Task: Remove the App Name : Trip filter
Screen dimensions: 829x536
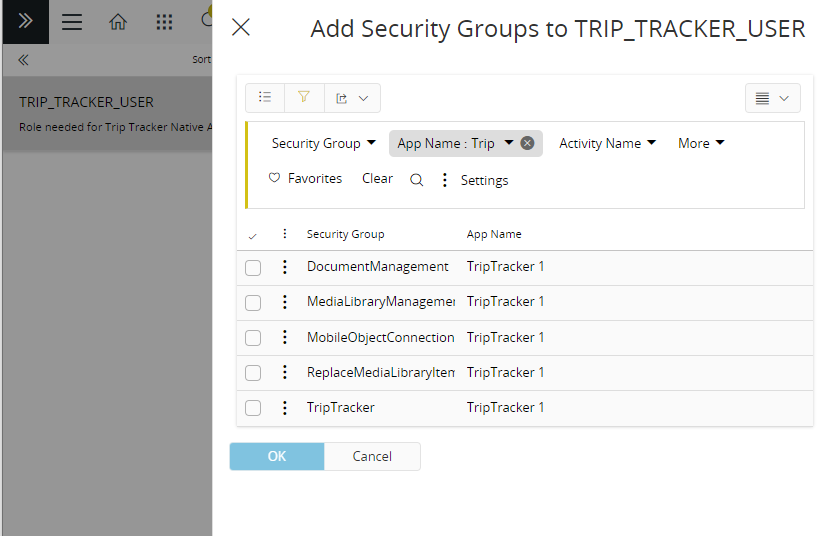Action: tap(527, 143)
